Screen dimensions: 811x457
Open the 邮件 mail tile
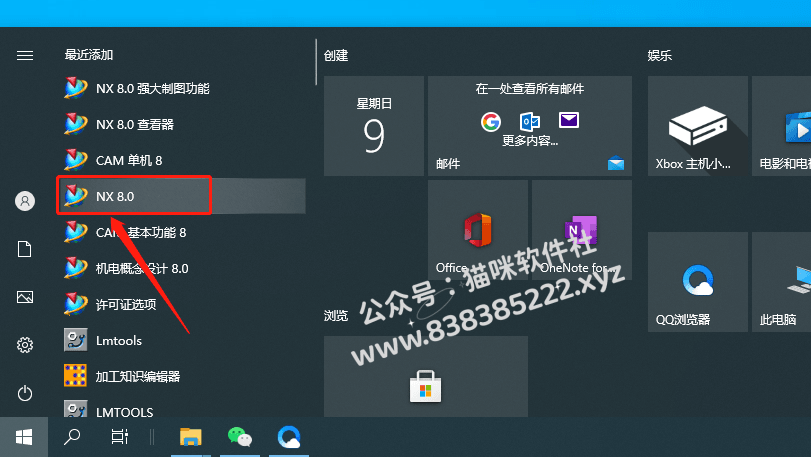pos(530,126)
